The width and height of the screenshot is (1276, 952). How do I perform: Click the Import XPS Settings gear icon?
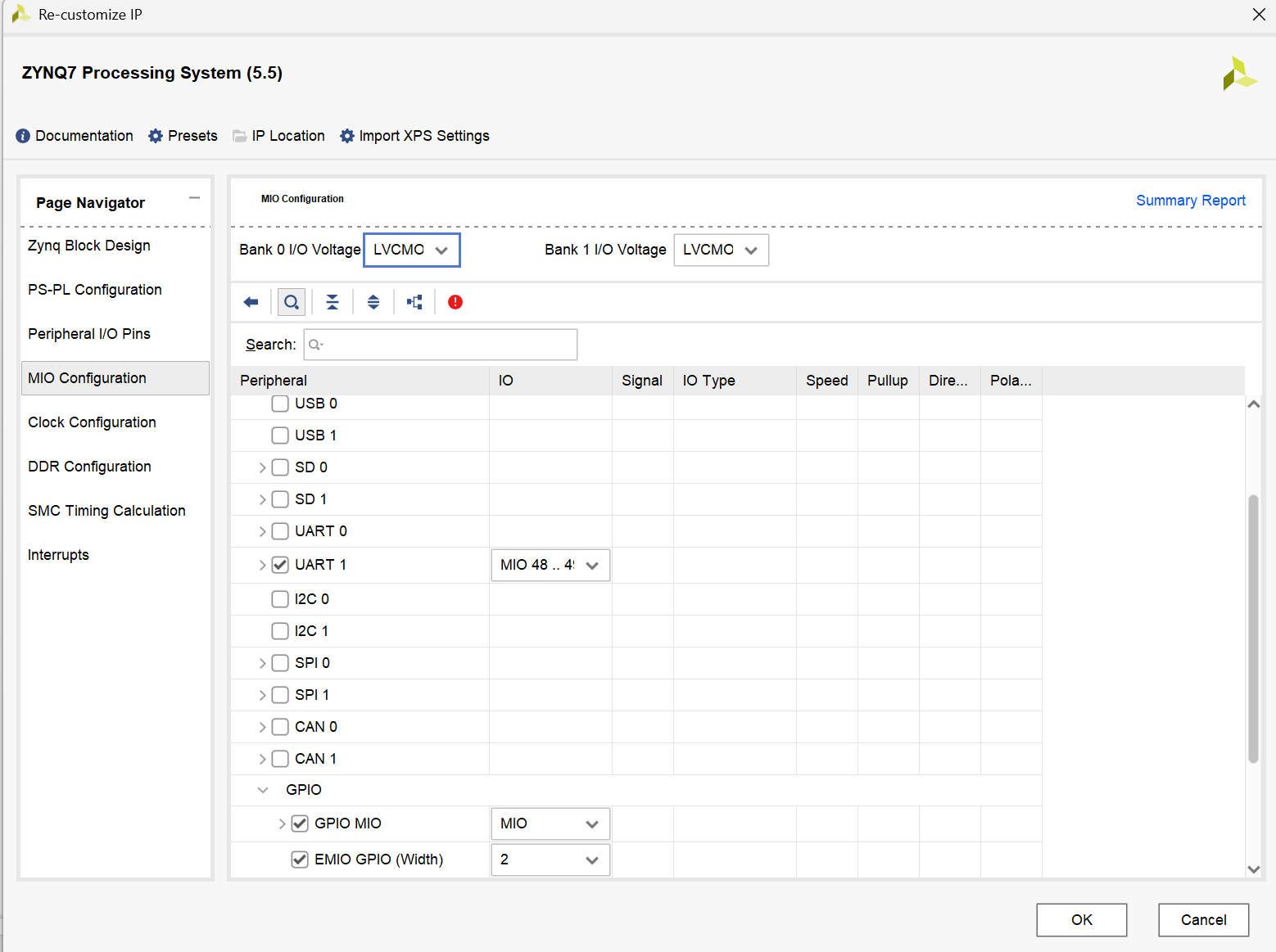[347, 136]
